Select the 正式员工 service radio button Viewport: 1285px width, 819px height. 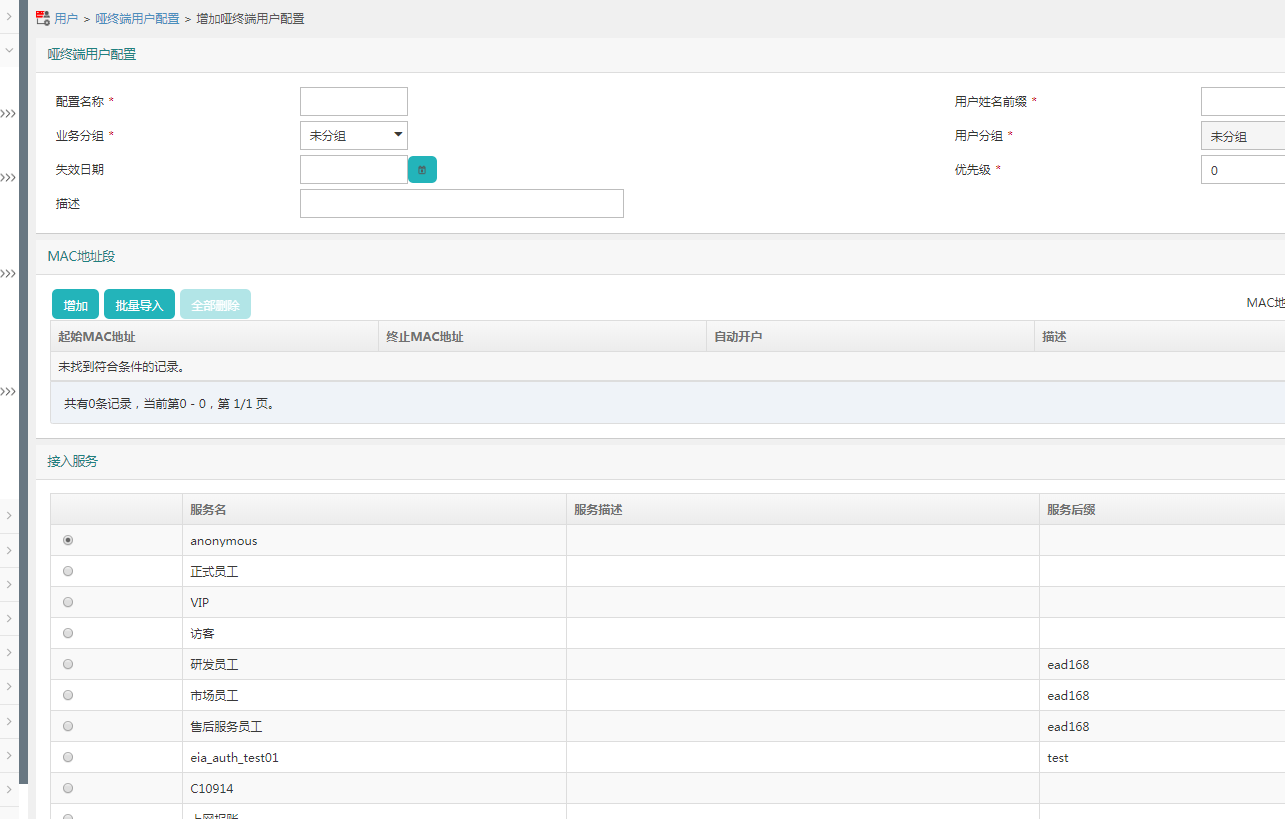(x=68, y=571)
